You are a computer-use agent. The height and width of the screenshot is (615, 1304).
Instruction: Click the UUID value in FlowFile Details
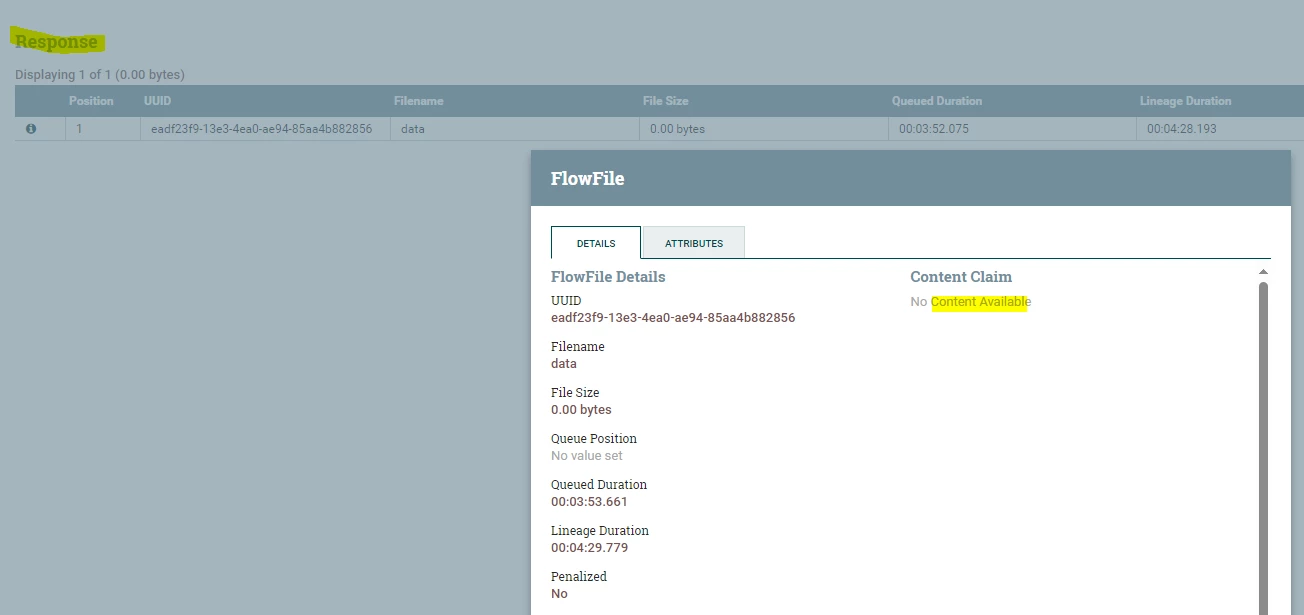(673, 318)
